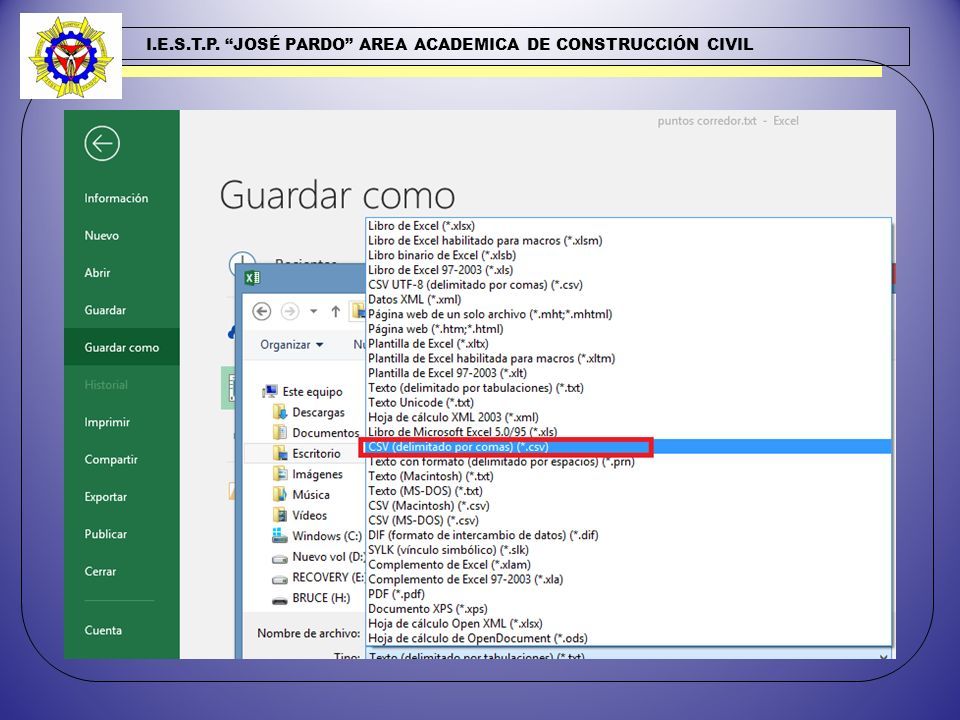Click the Vídeos folder icon
This screenshot has width=960, height=720.
[x=280, y=515]
